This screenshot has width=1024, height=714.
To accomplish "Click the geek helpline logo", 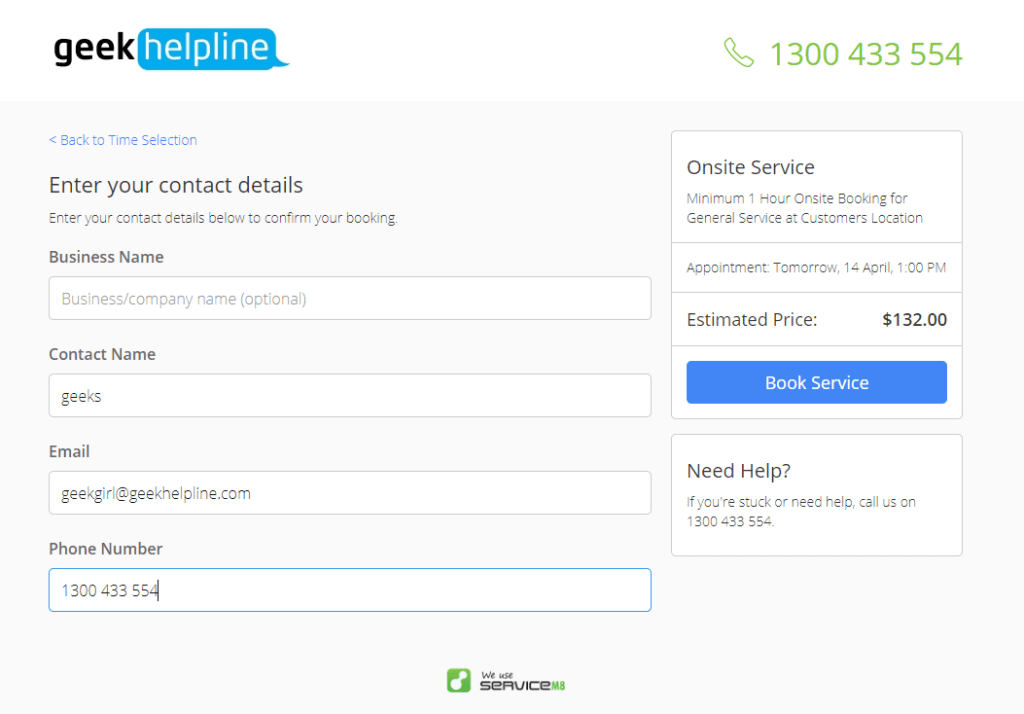I will (x=171, y=48).
